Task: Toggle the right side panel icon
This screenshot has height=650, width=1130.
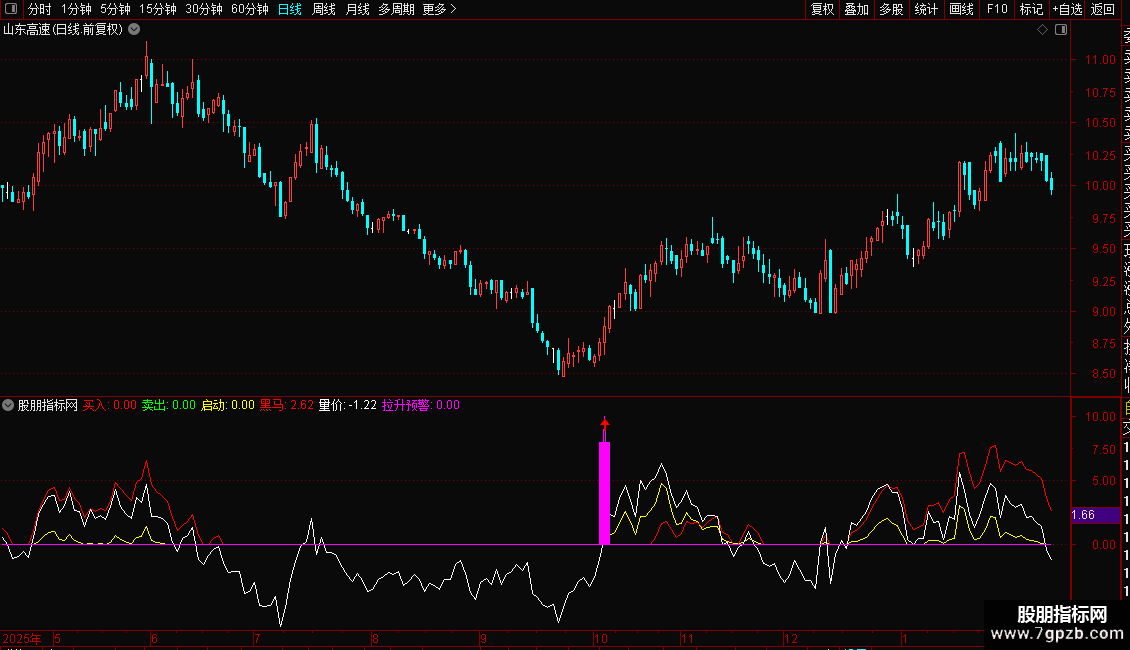Action: coord(1061,30)
